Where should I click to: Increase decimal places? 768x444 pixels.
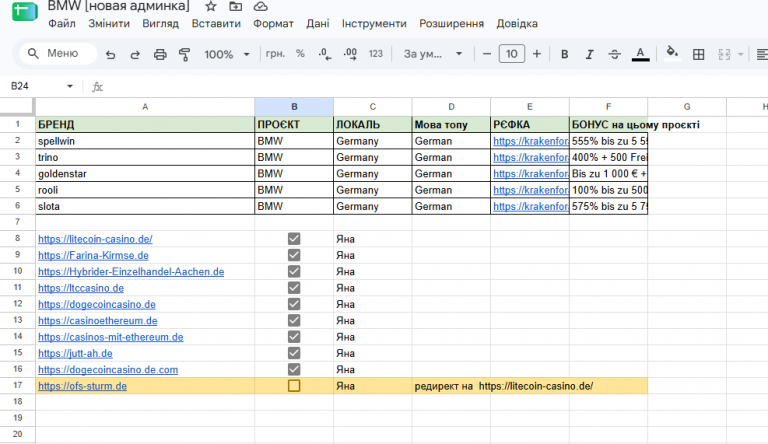coord(350,54)
